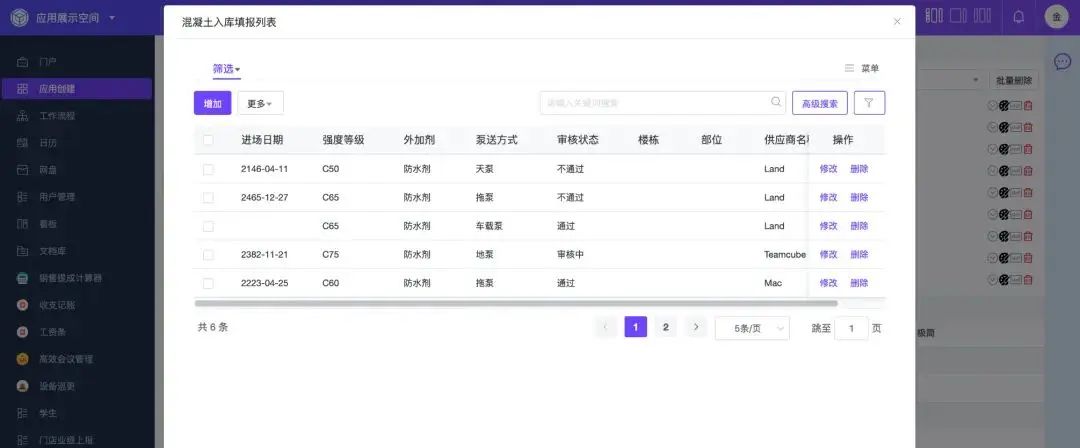Click the 增加 add button
Screen dimensions: 1080x448
click(213, 103)
